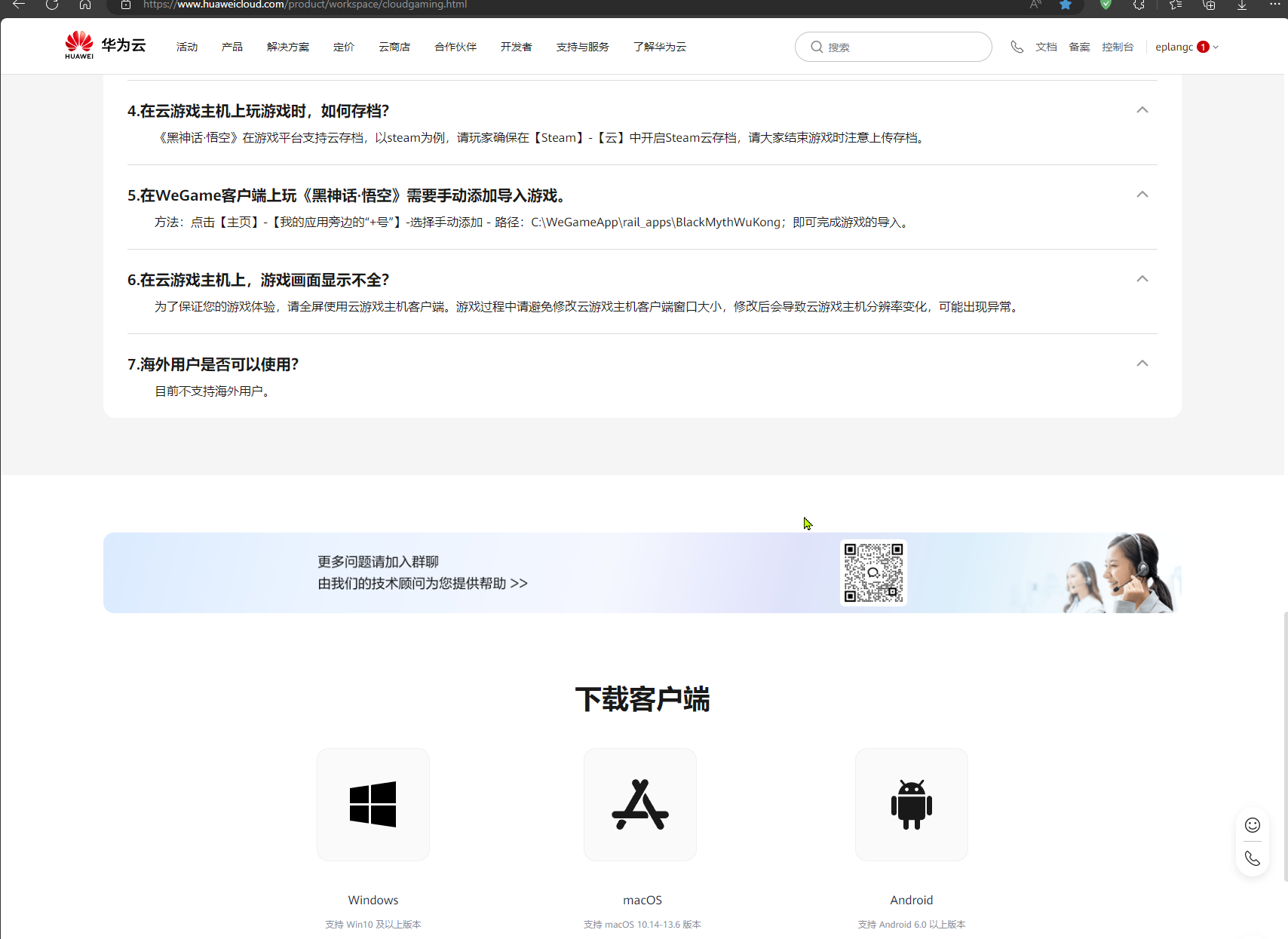Expand the eplangc account dropdown
Screen dimensions: 1288x939
[x=1187, y=47]
